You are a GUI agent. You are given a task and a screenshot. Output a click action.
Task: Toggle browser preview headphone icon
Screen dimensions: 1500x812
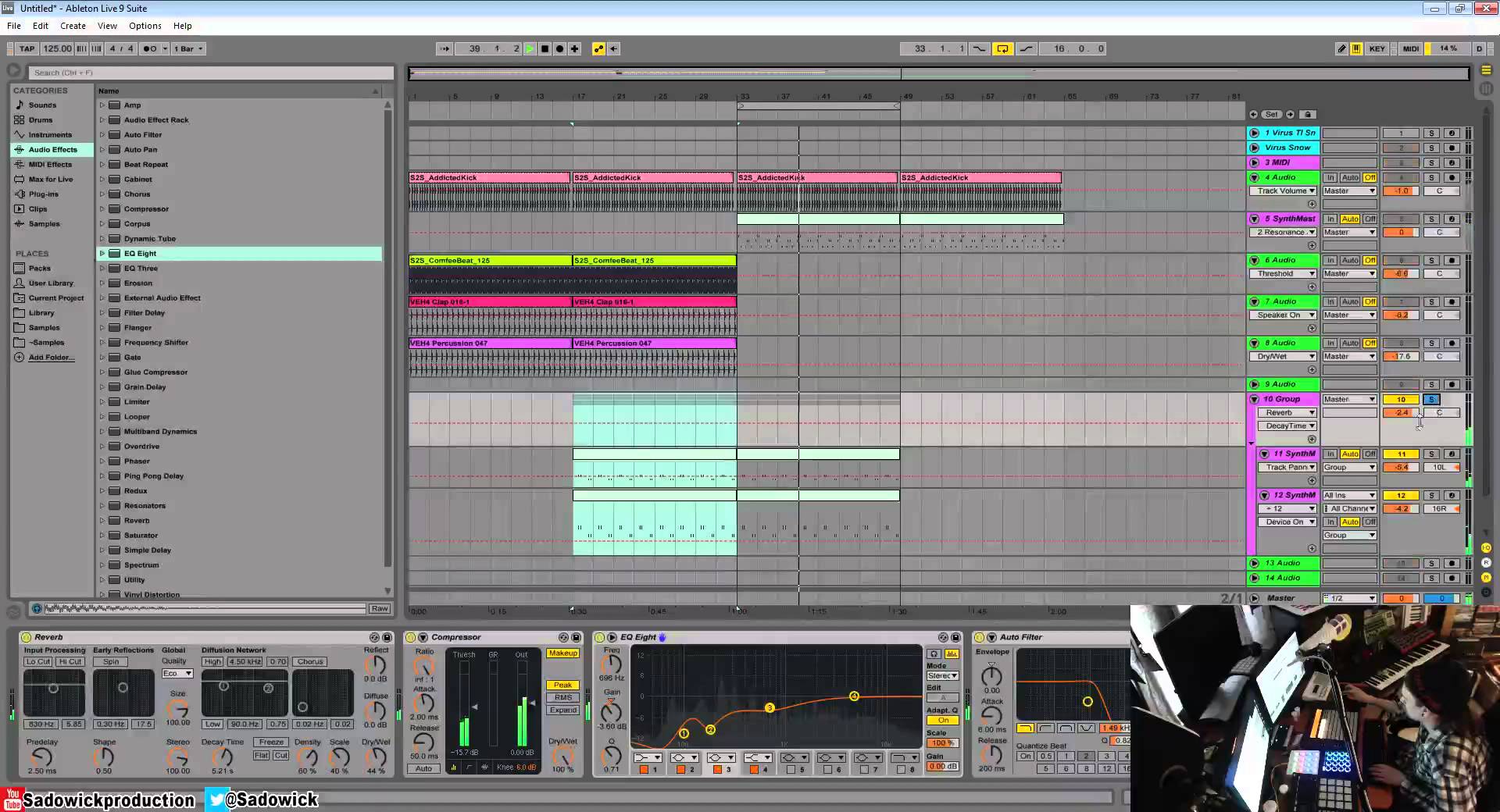[x=36, y=608]
